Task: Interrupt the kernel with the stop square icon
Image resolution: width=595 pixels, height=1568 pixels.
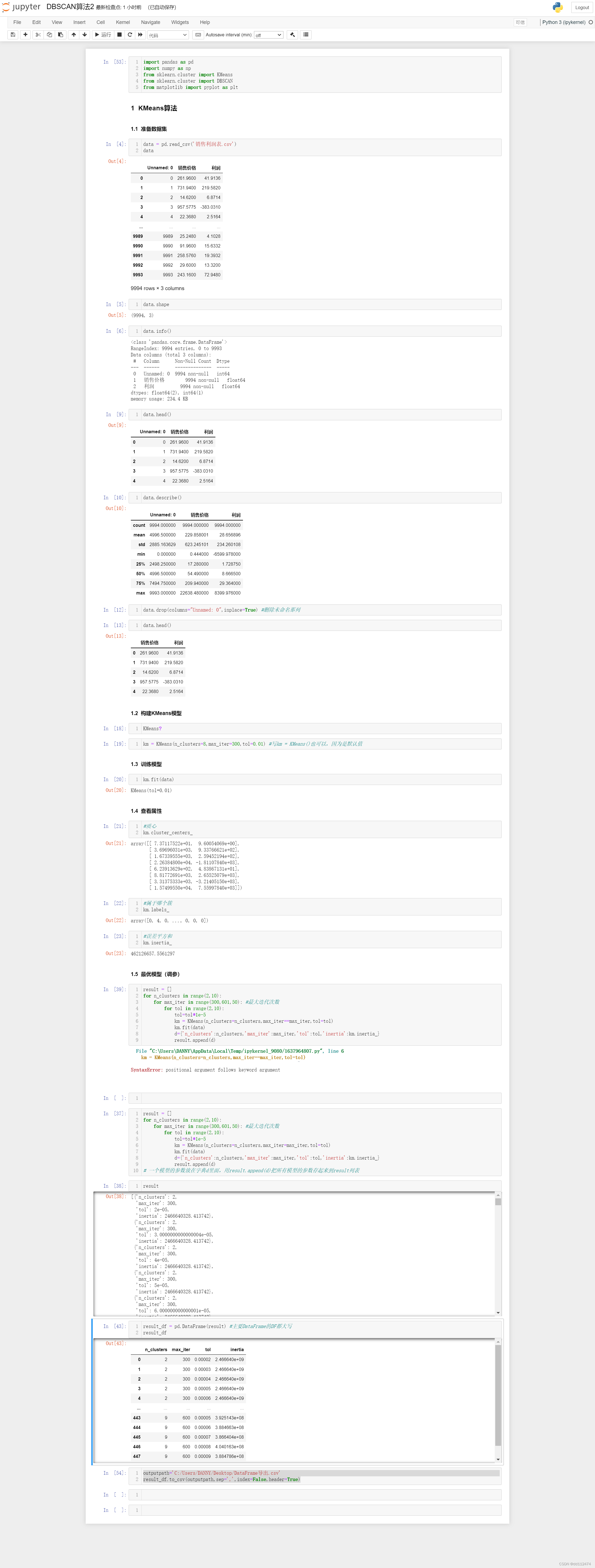Action: coord(119,35)
